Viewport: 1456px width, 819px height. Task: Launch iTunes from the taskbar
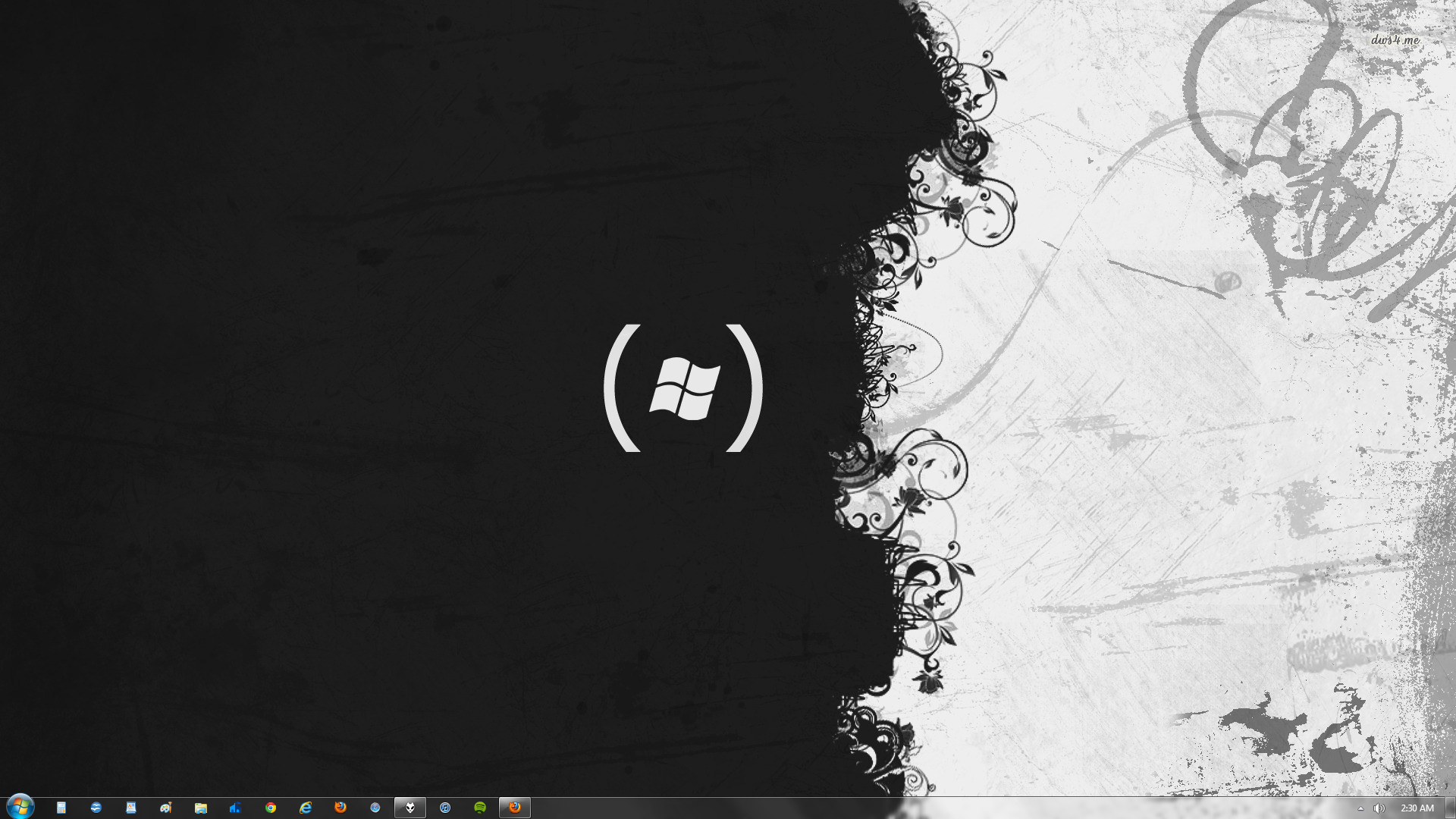(445, 808)
